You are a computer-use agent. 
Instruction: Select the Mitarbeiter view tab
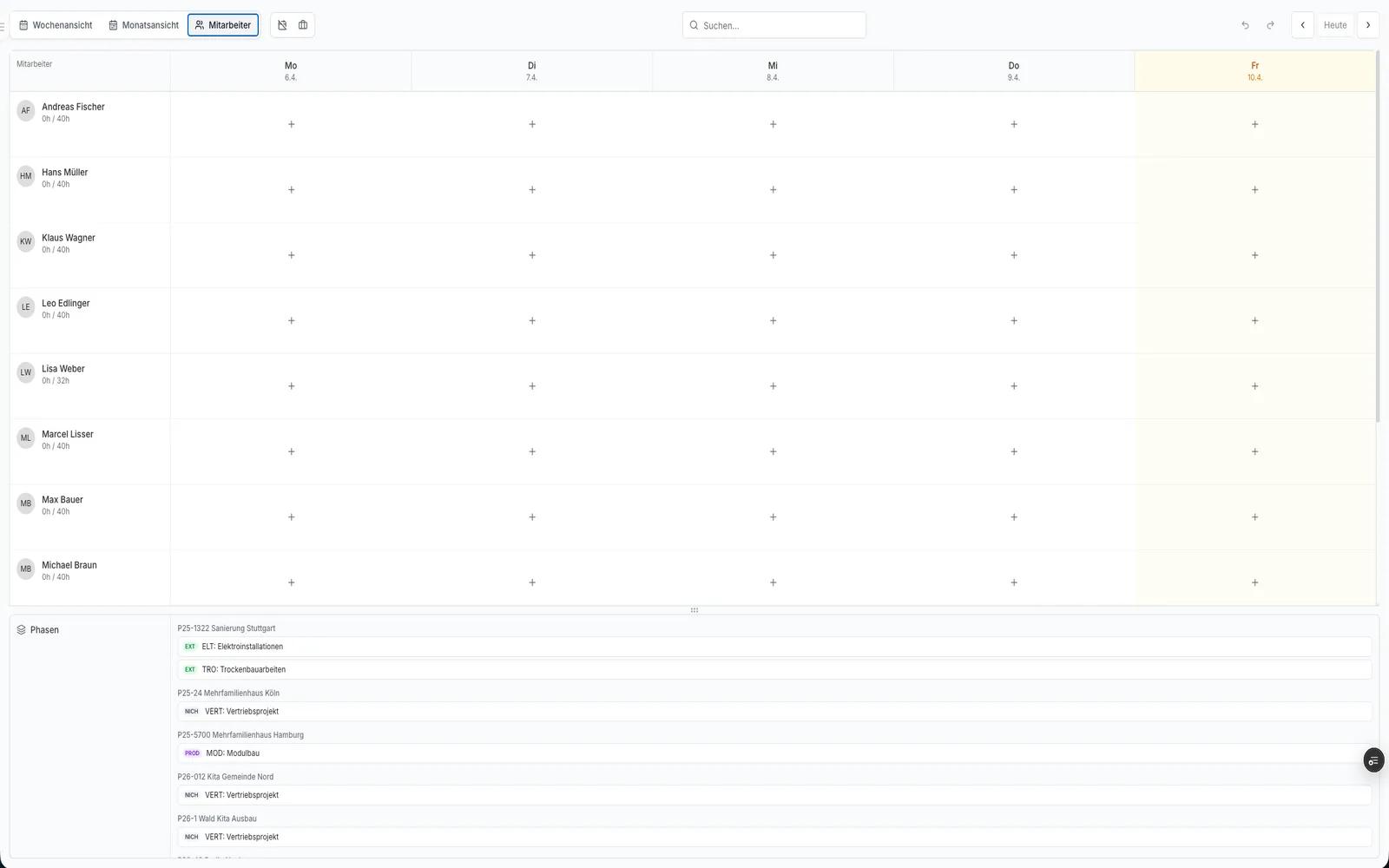(223, 25)
